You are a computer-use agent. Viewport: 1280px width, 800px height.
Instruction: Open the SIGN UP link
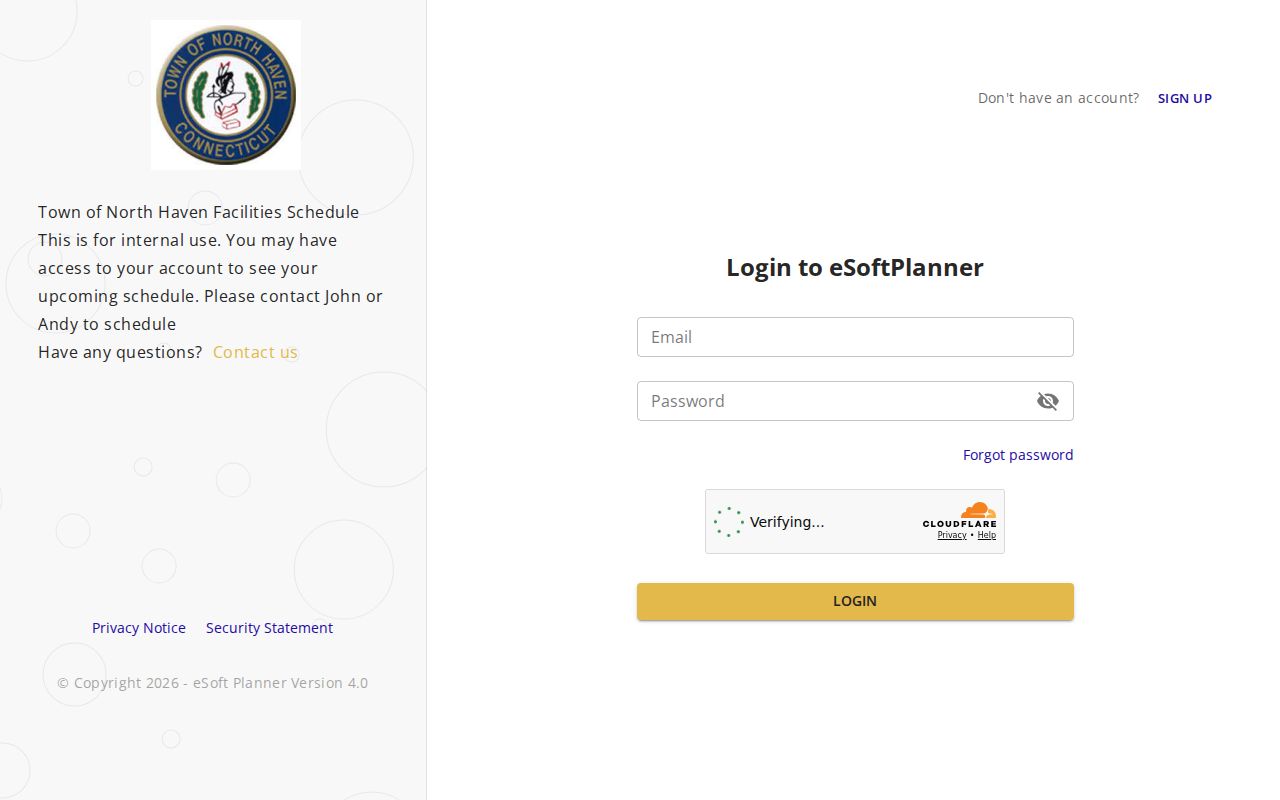[1185, 98]
